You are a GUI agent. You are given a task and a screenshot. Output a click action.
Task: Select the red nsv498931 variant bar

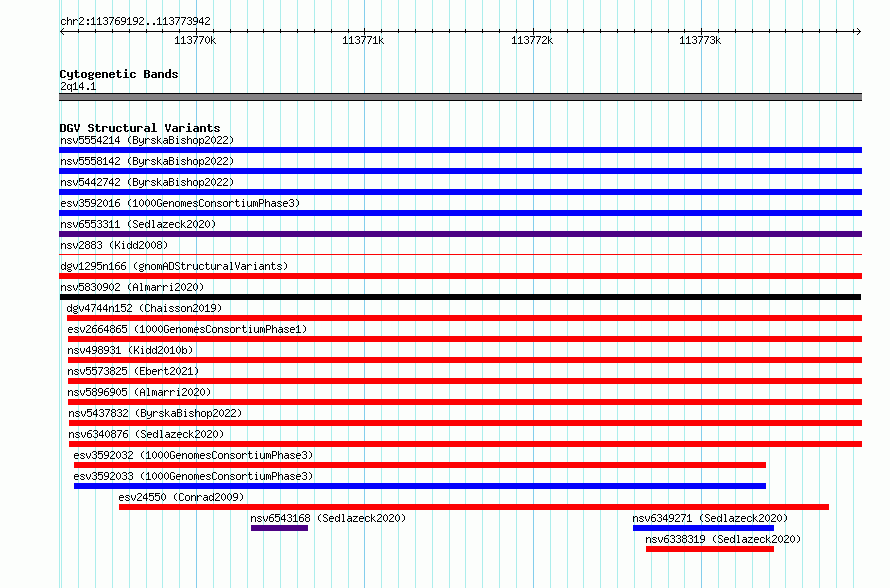point(465,360)
